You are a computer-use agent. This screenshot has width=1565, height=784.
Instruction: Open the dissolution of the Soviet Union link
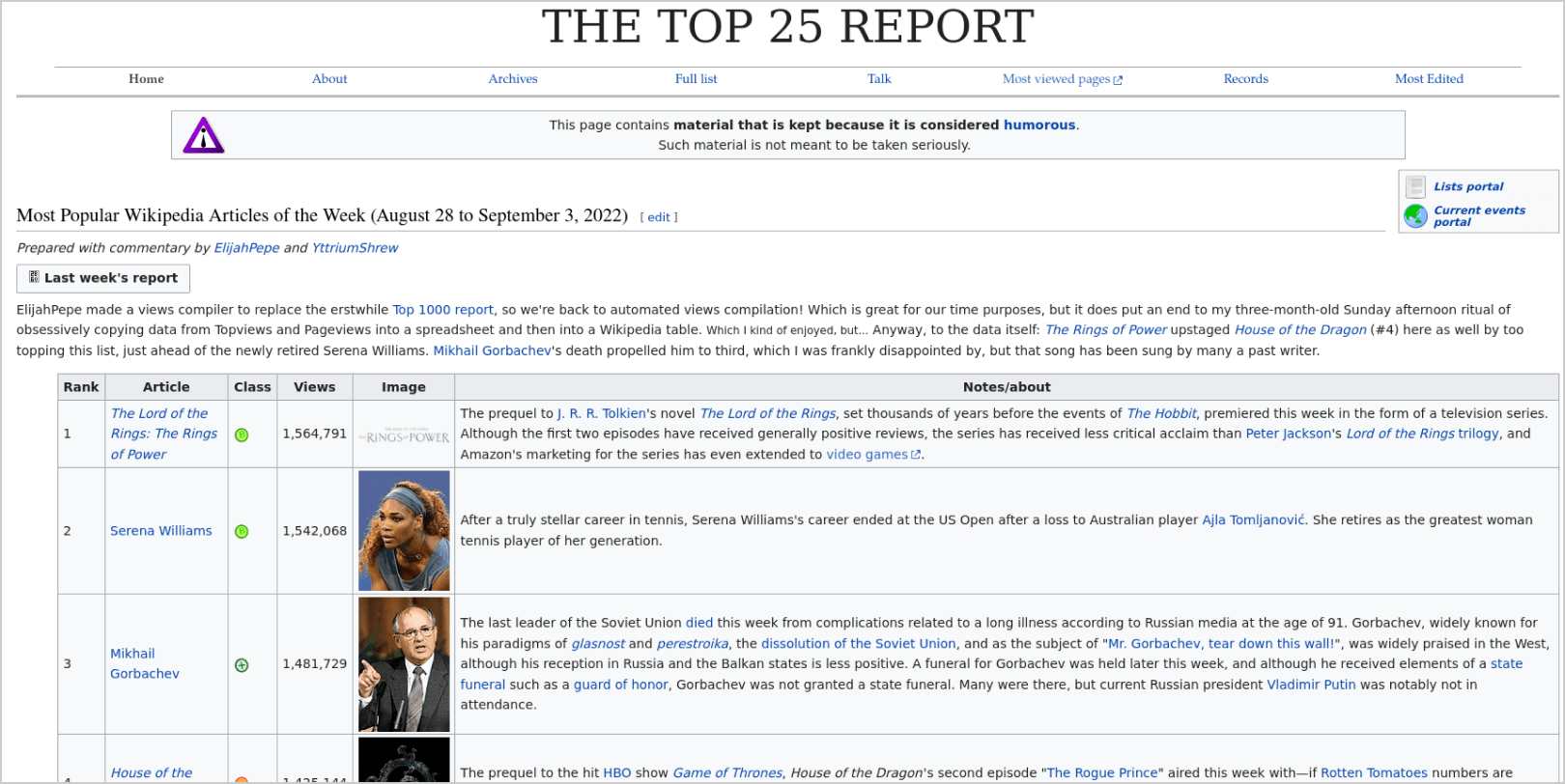(x=859, y=644)
